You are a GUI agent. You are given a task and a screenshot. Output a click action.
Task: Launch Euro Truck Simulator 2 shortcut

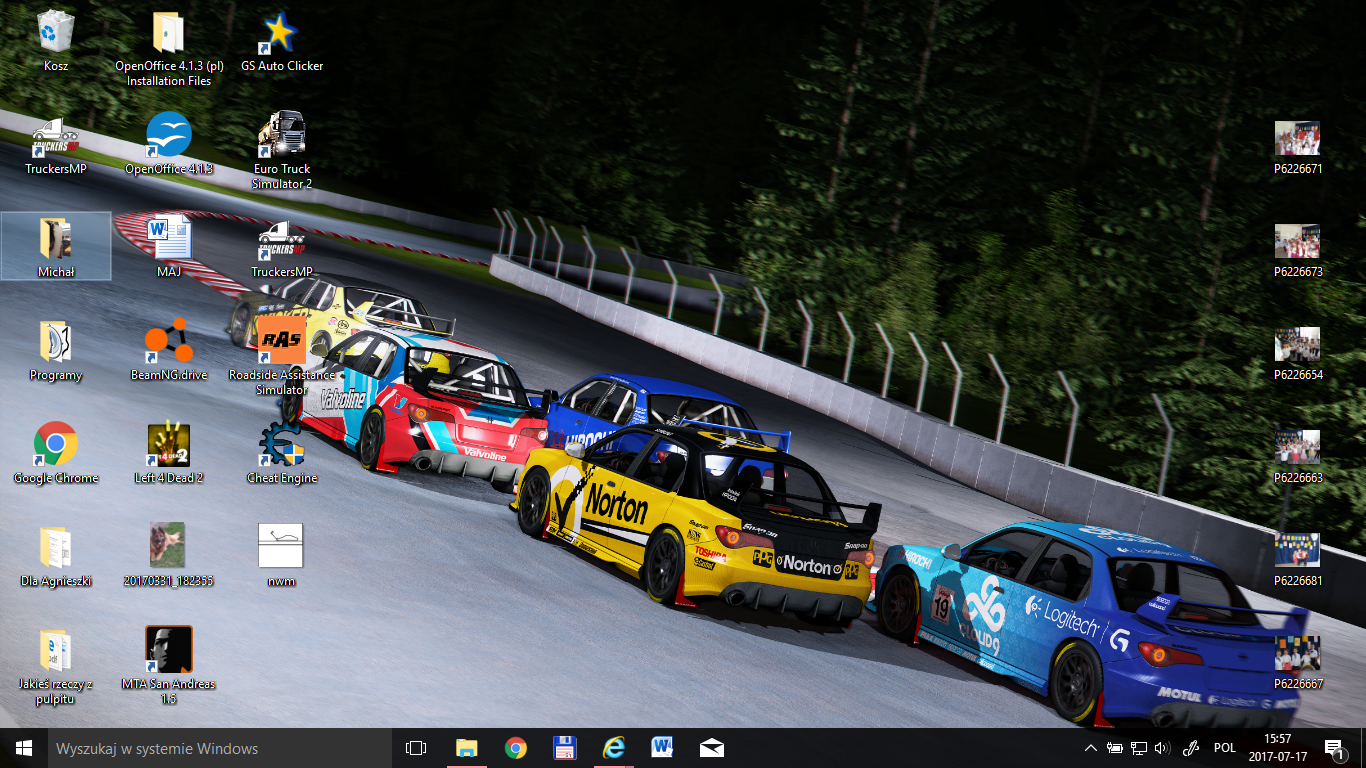(x=282, y=151)
